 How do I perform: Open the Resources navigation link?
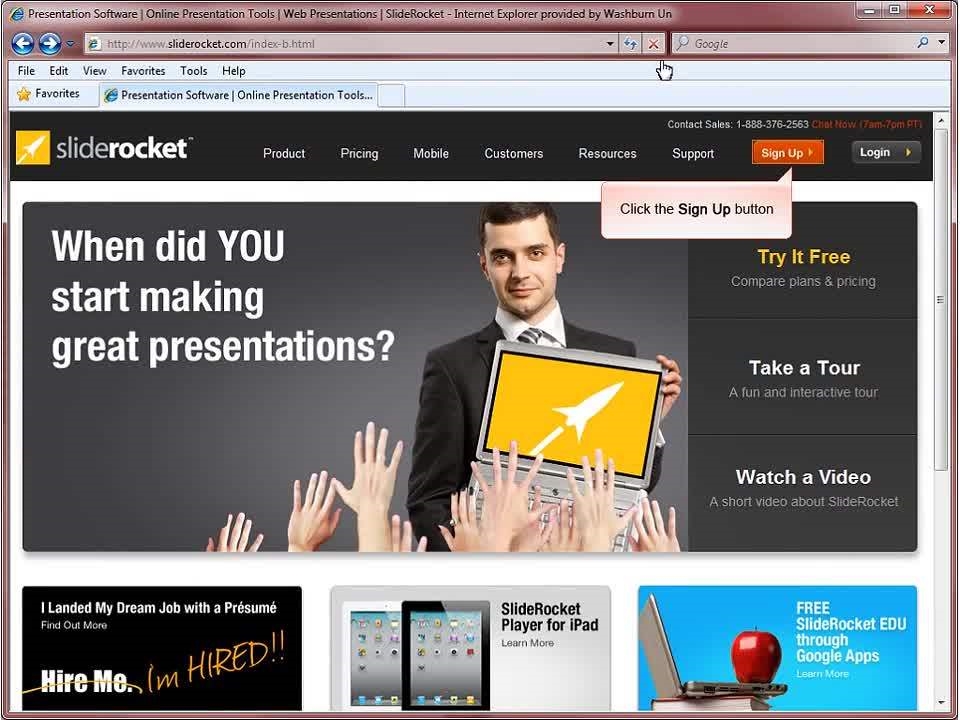tap(607, 153)
